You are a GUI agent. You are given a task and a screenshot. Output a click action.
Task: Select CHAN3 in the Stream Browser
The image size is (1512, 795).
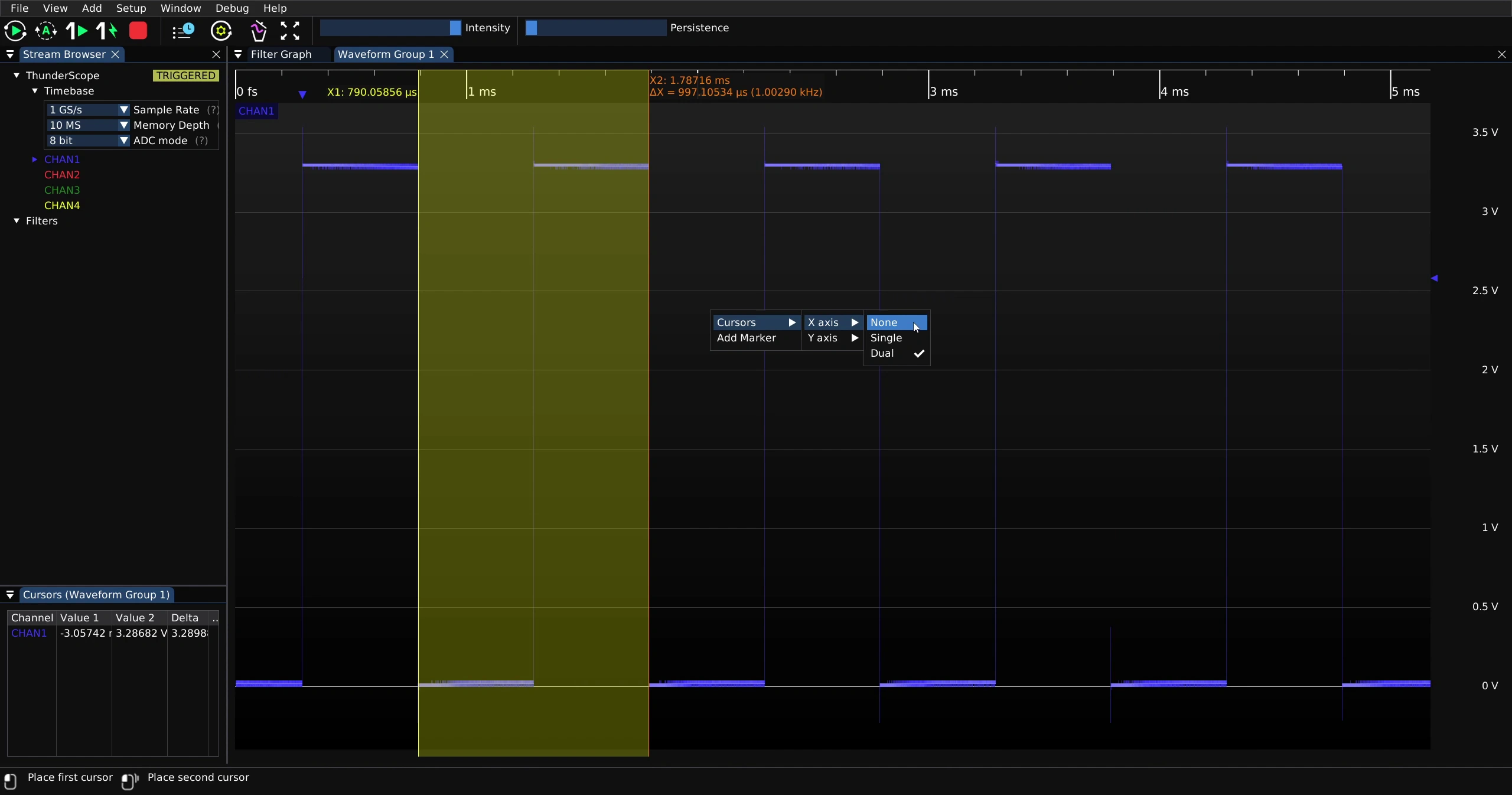click(62, 190)
